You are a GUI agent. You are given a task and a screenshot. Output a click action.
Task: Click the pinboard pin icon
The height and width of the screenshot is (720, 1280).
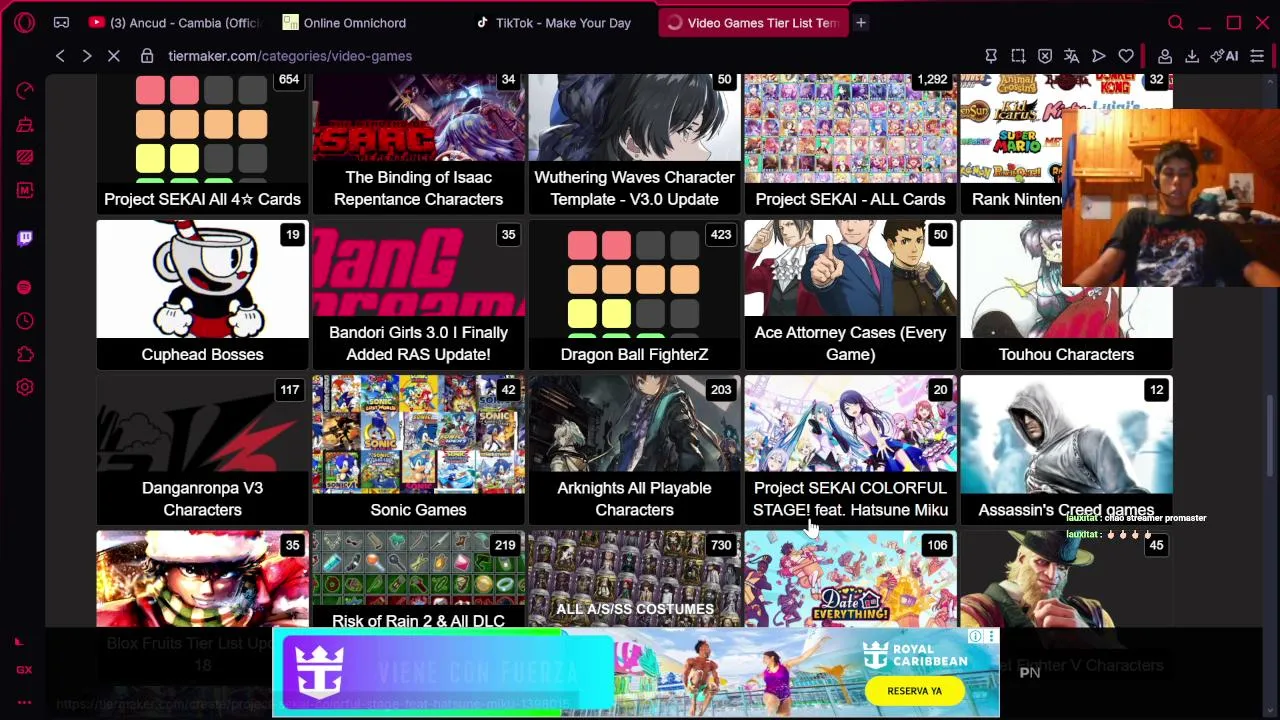pos(991,56)
